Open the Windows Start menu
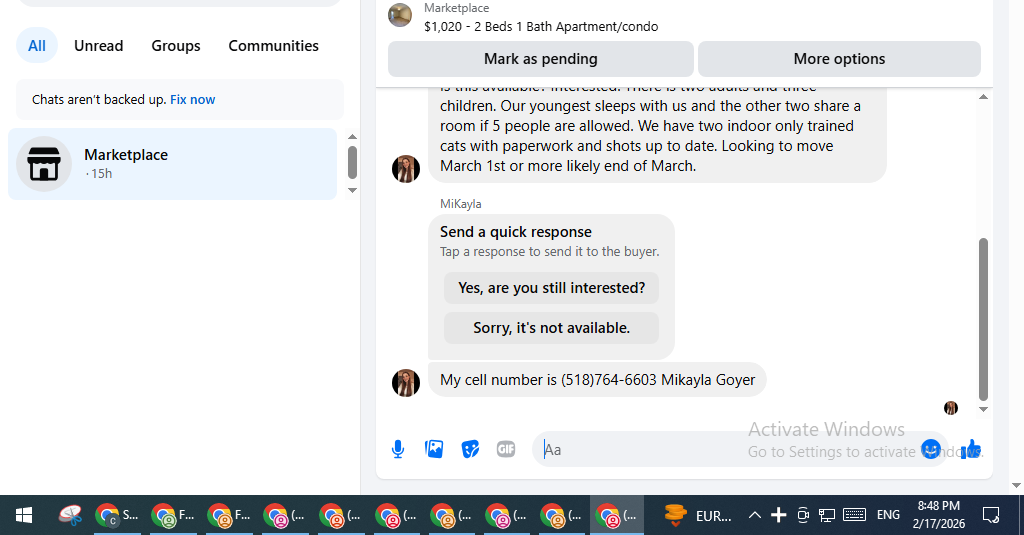Image resolution: width=1024 pixels, height=535 pixels. (x=24, y=515)
